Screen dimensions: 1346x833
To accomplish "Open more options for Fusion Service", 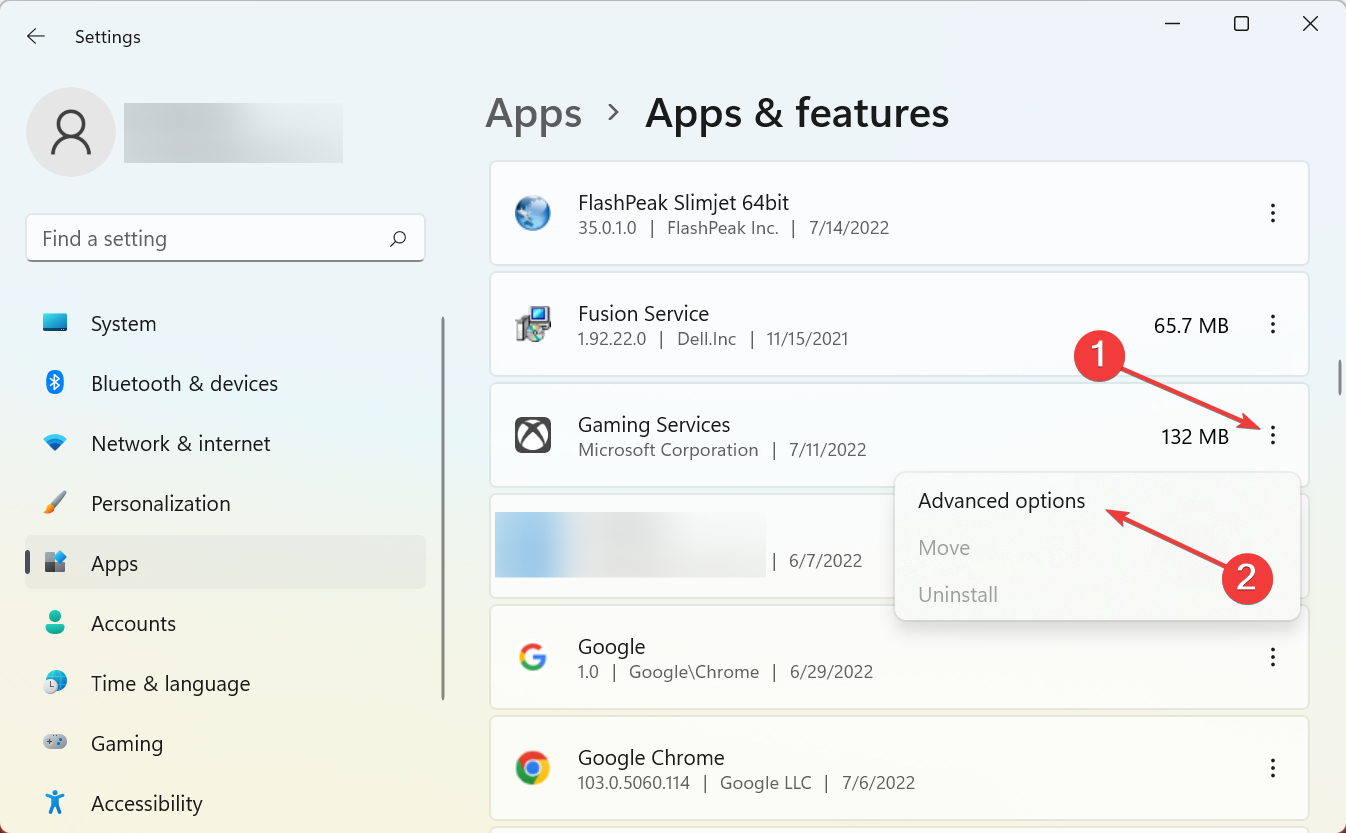I will 1272,324.
